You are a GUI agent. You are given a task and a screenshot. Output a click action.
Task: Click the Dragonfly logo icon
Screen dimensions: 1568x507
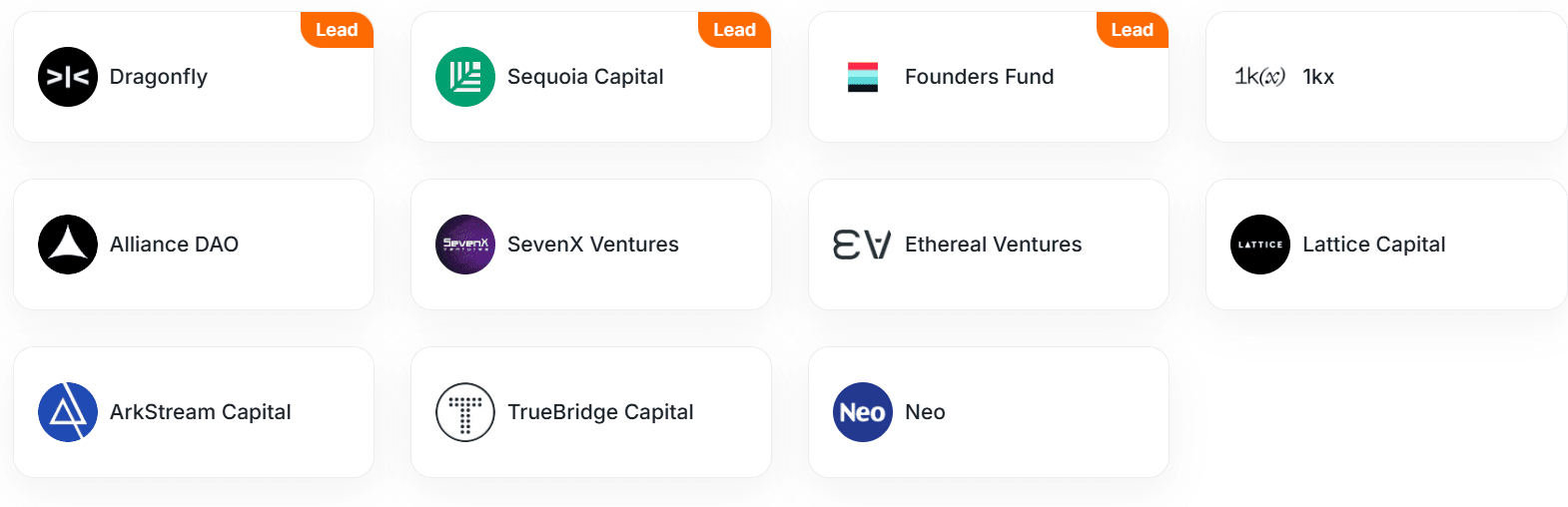tap(68, 77)
